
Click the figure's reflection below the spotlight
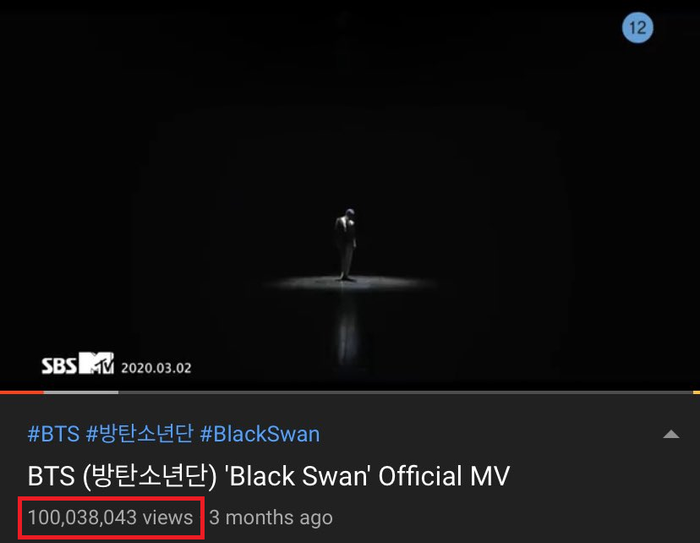pos(346,328)
